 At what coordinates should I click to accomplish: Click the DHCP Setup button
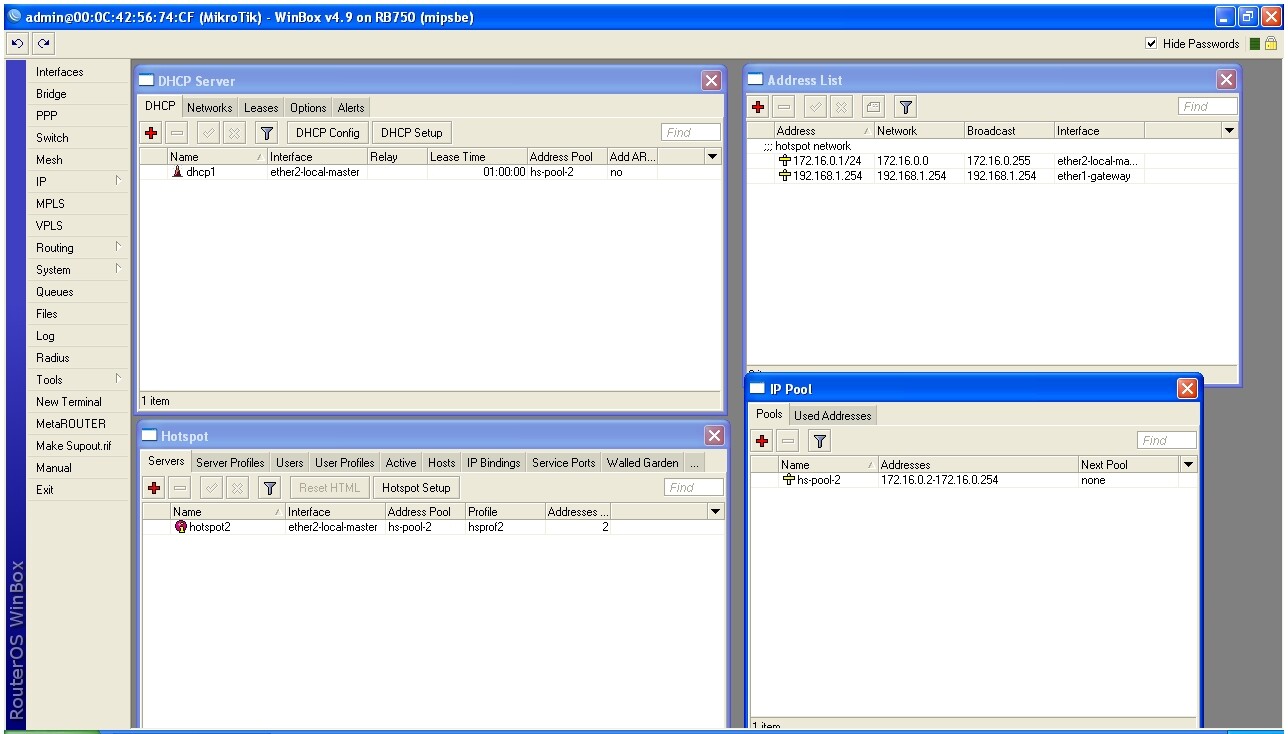411,133
